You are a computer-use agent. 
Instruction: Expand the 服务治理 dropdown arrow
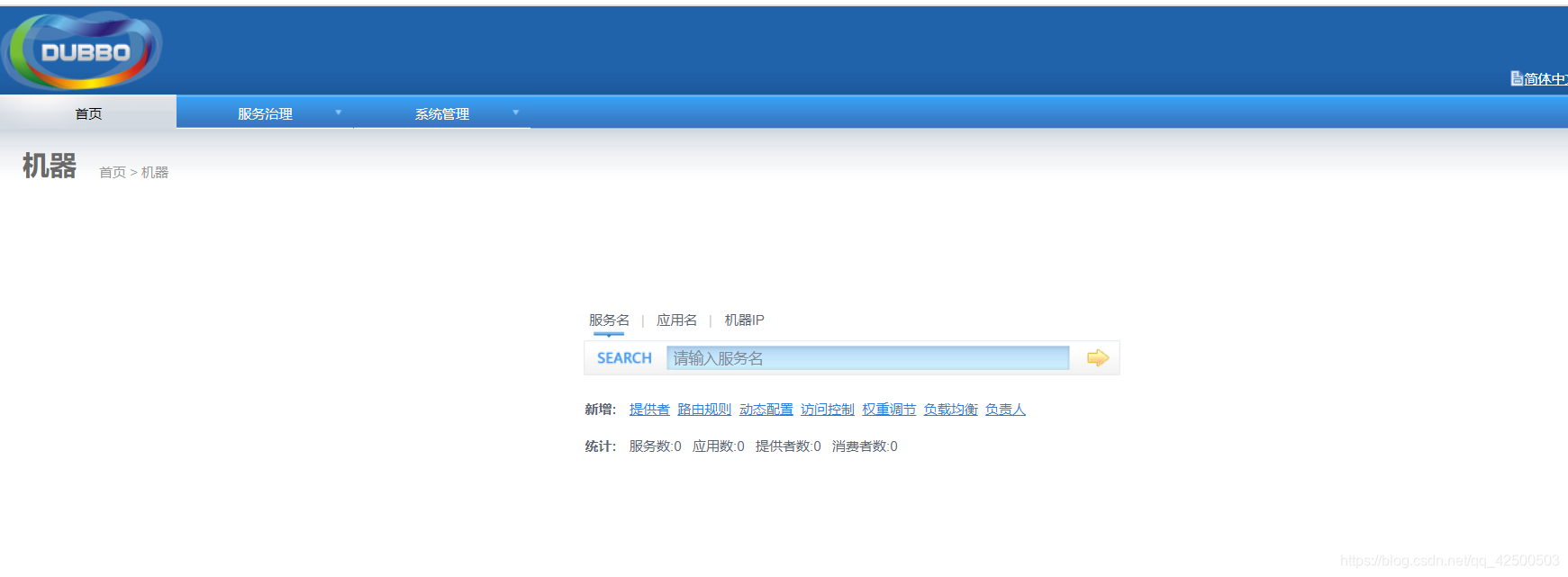(x=339, y=113)
